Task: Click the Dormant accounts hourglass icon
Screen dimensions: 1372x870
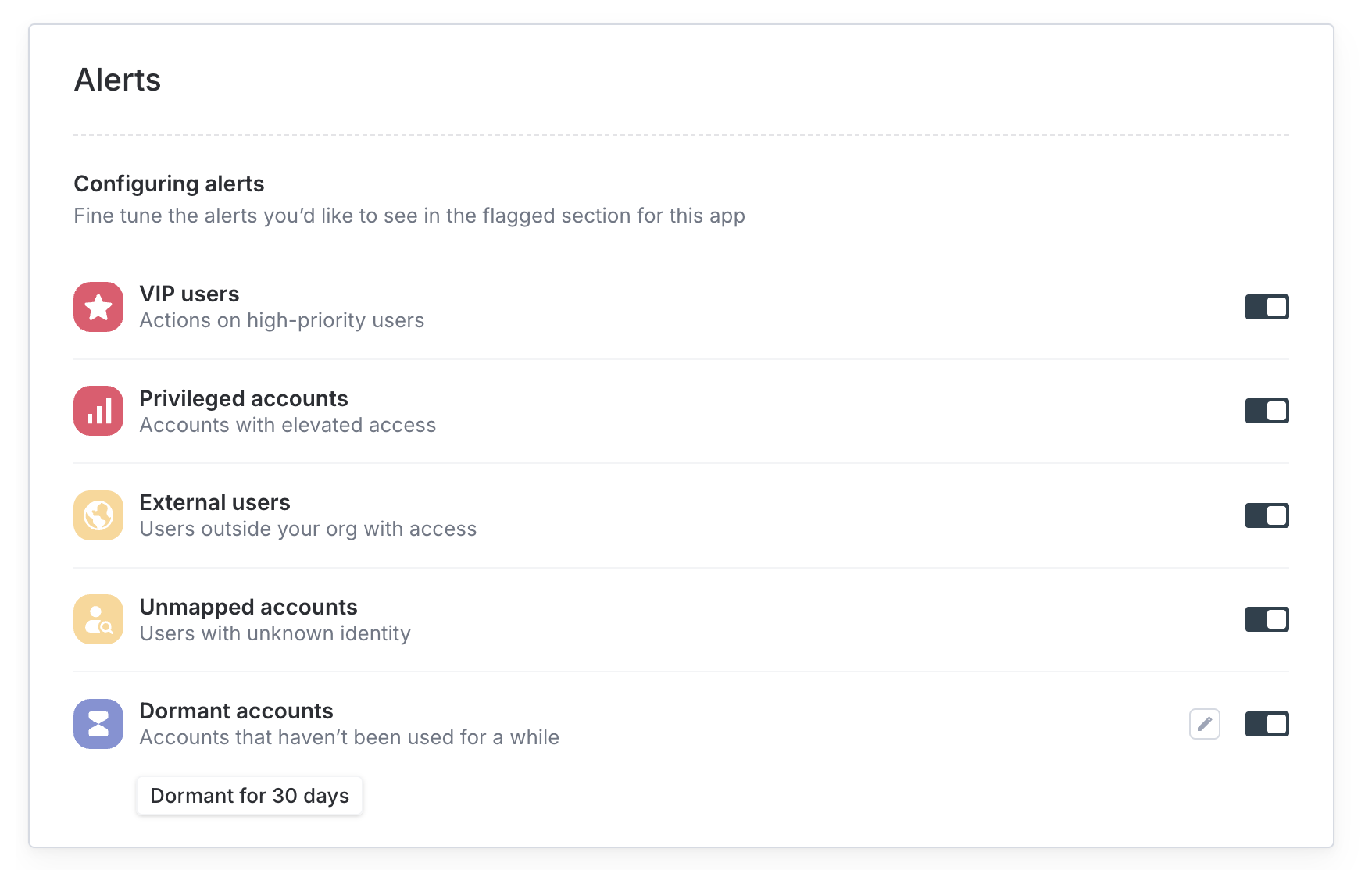Action: coord(98,724)
